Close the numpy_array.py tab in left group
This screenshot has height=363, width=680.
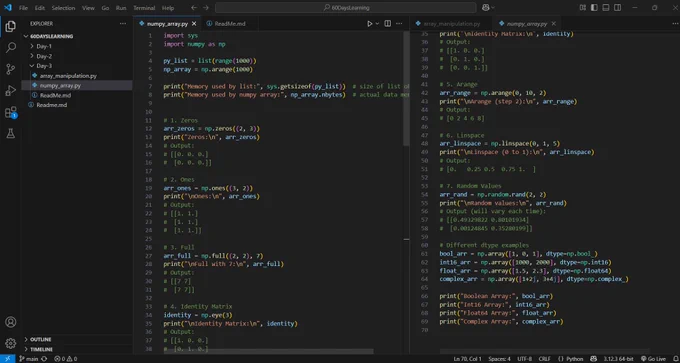194,24
